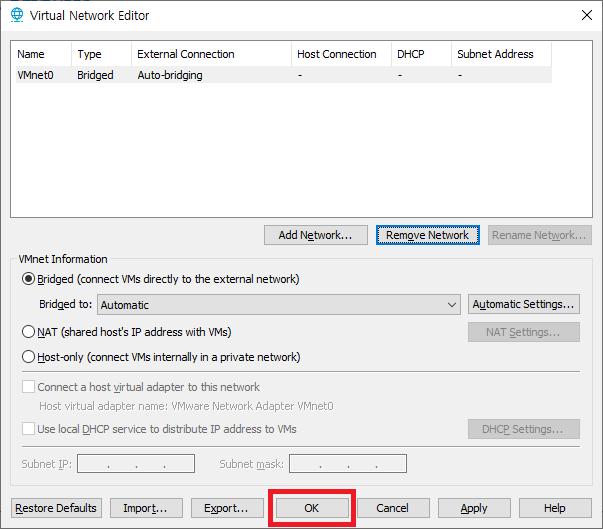Click Apply button
Viewport: 603px width, 529px height.
(x=474, y=508)
